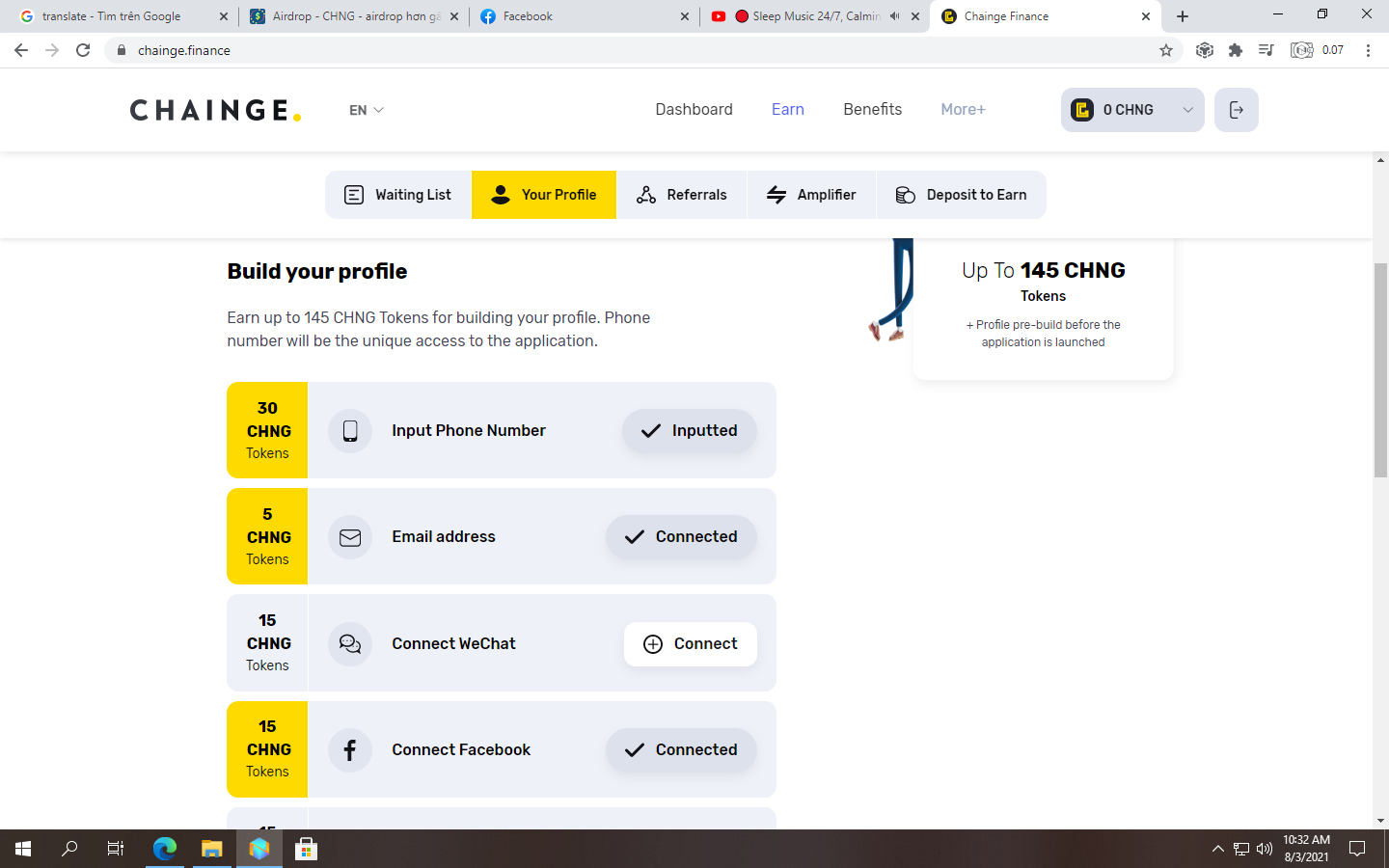Open the Windows Start menu

click(23, 849)
